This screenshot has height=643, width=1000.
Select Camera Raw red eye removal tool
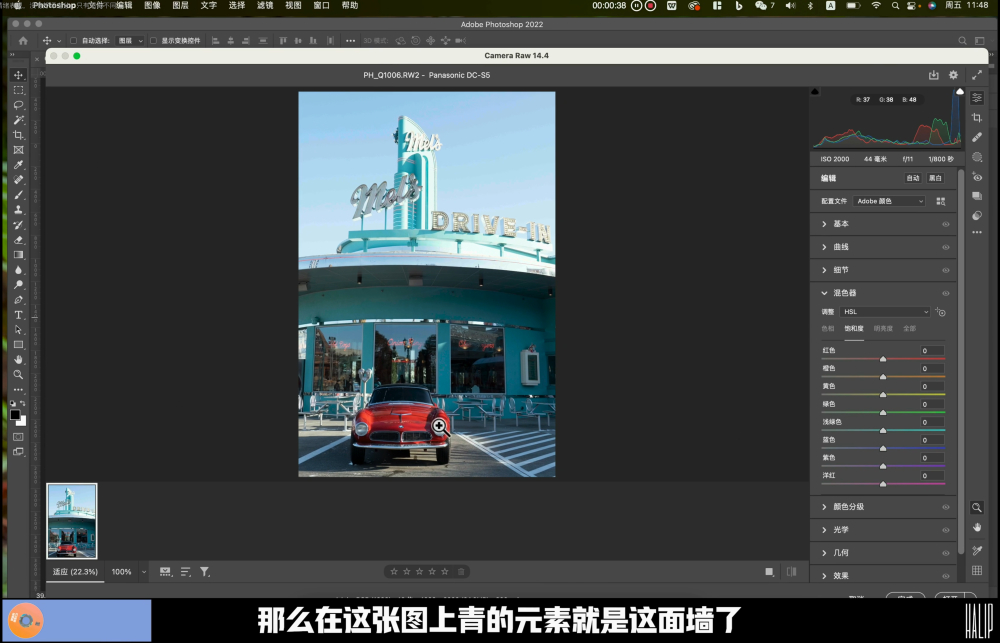click(977, 177)
